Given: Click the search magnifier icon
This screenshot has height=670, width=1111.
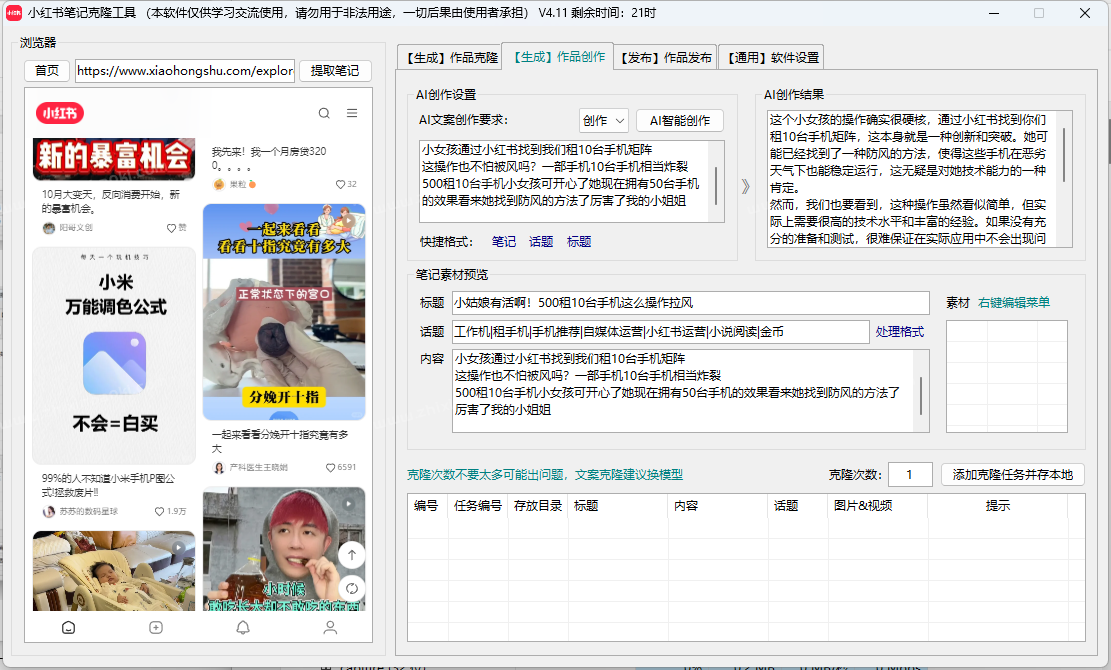Looking at the screenshot, I should click(322, 113).
